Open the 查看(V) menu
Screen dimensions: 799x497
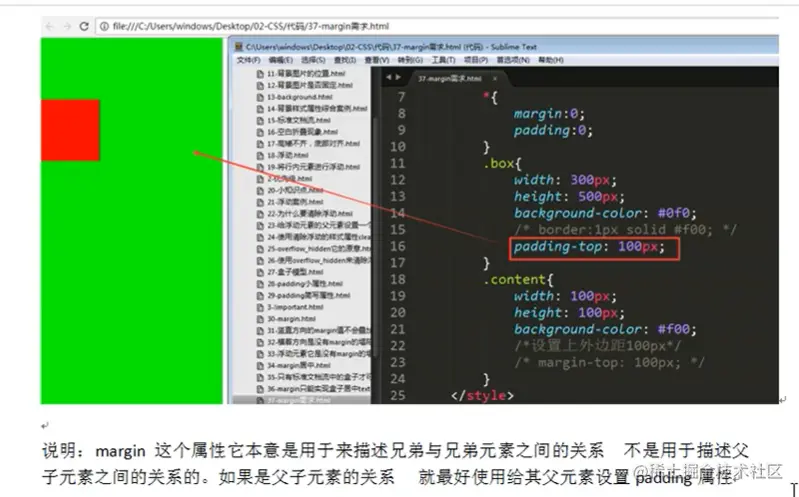click(x=377, y=60)
